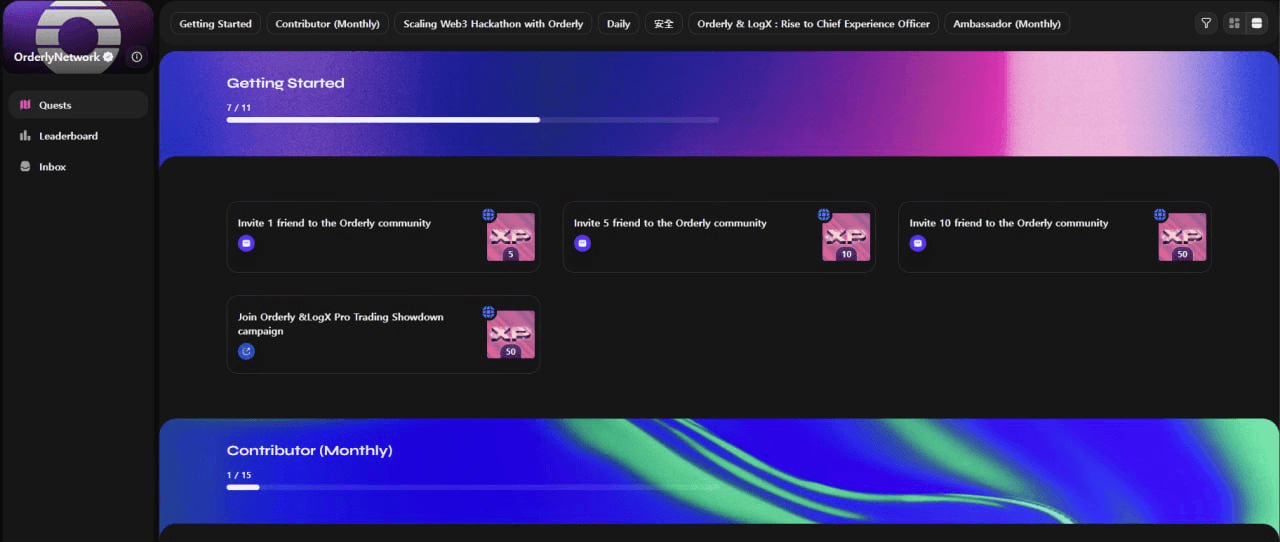Click the 7 / 11 progress count
1280x542 pixels.
pos(238,107)
